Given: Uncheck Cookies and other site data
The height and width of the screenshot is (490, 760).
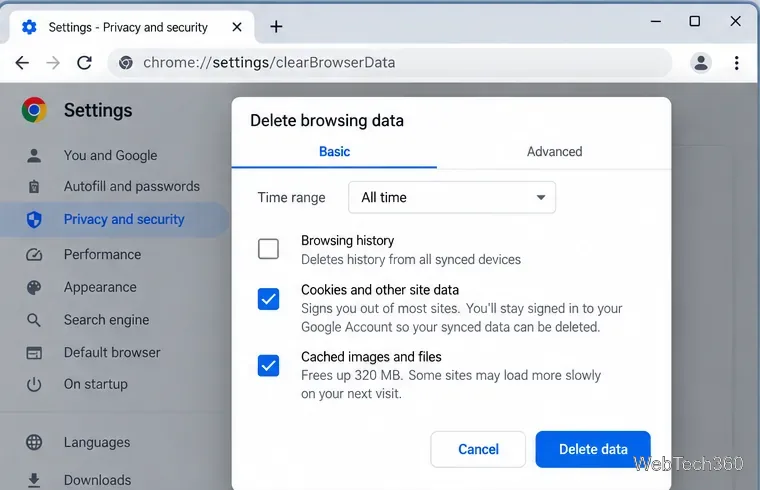Looking at the screenshot, I should pos(268,299).
